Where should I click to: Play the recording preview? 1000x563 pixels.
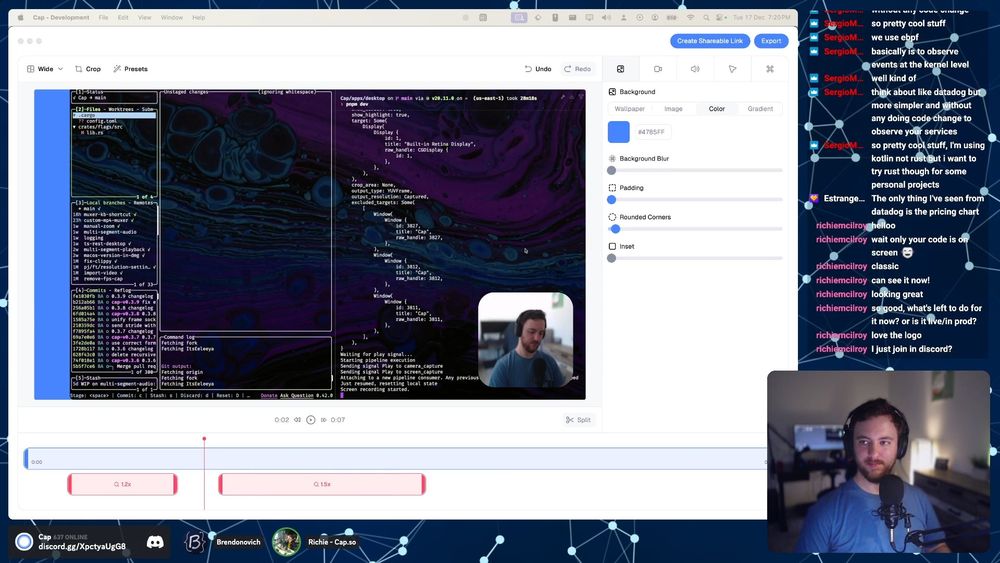pos(311,420)
